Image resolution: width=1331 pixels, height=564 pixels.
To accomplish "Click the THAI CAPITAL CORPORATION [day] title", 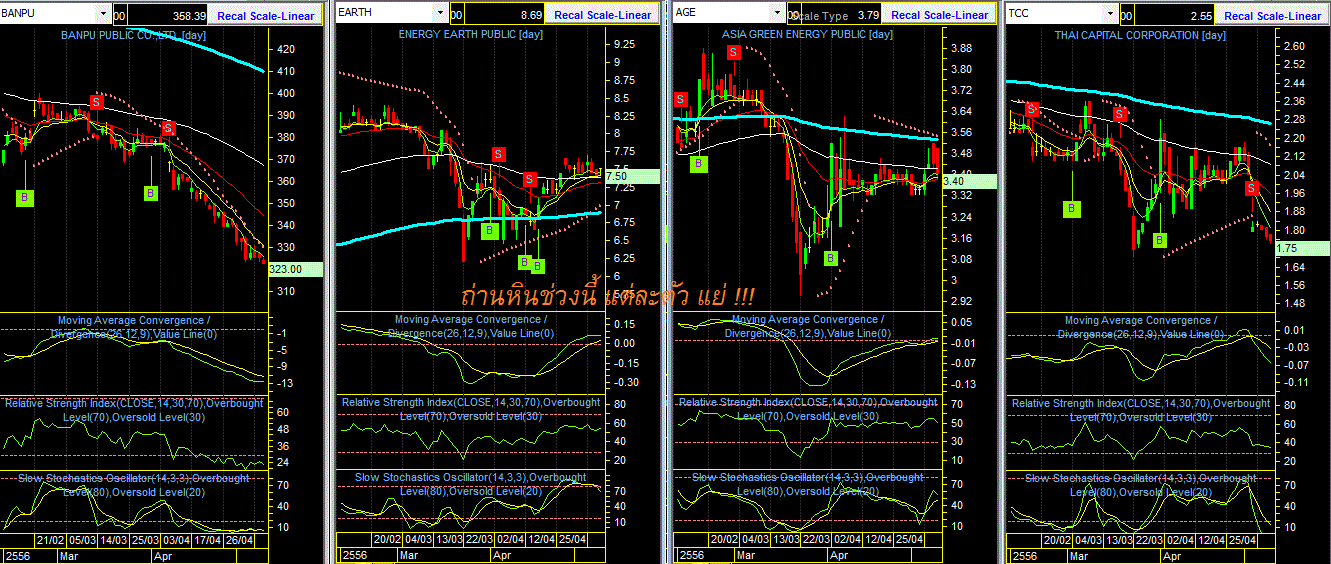I will click(1140, 35).
